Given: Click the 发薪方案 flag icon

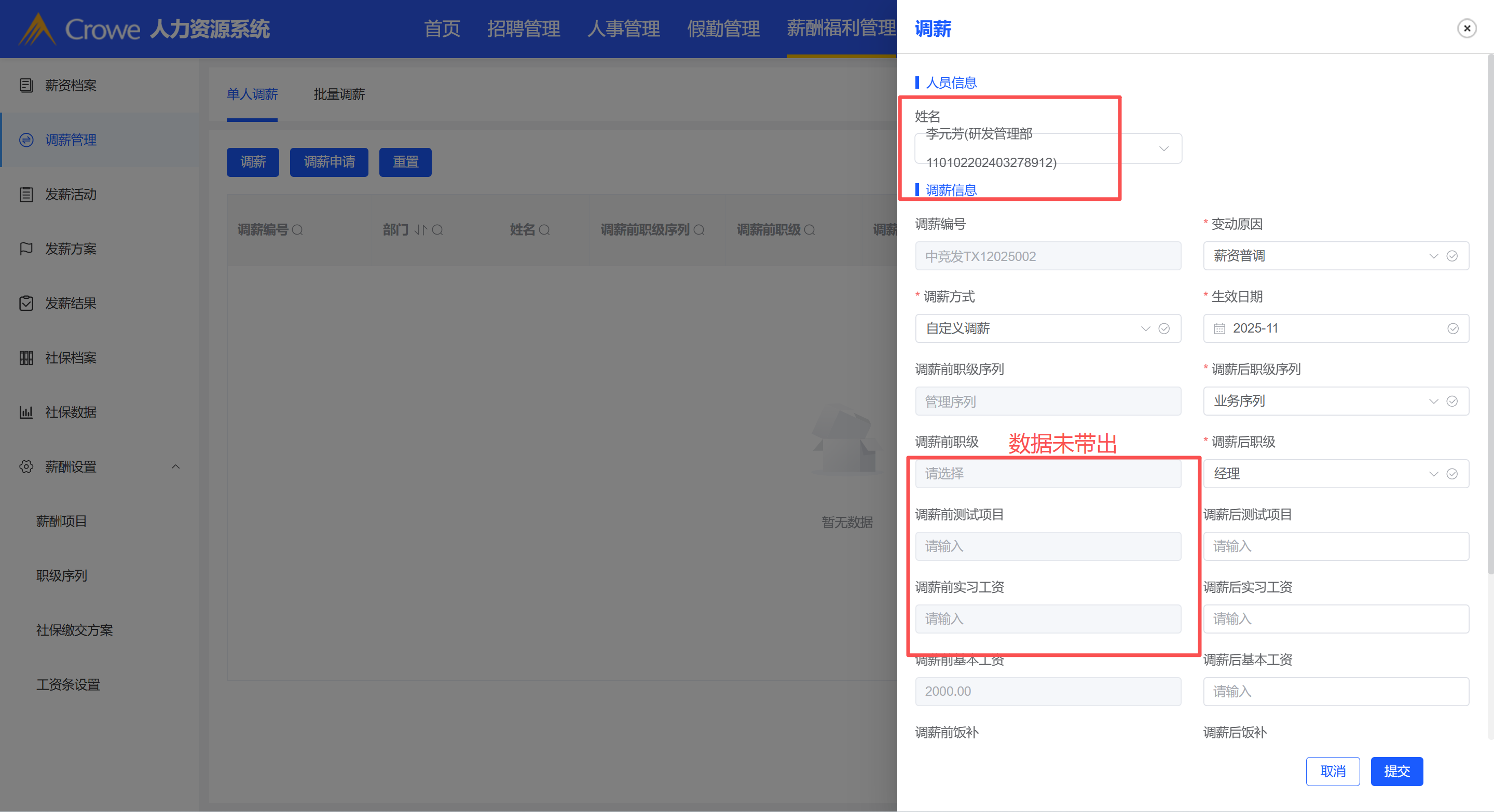Looking at the screenshot, I should pyautogui.click(x=26, y=249).
